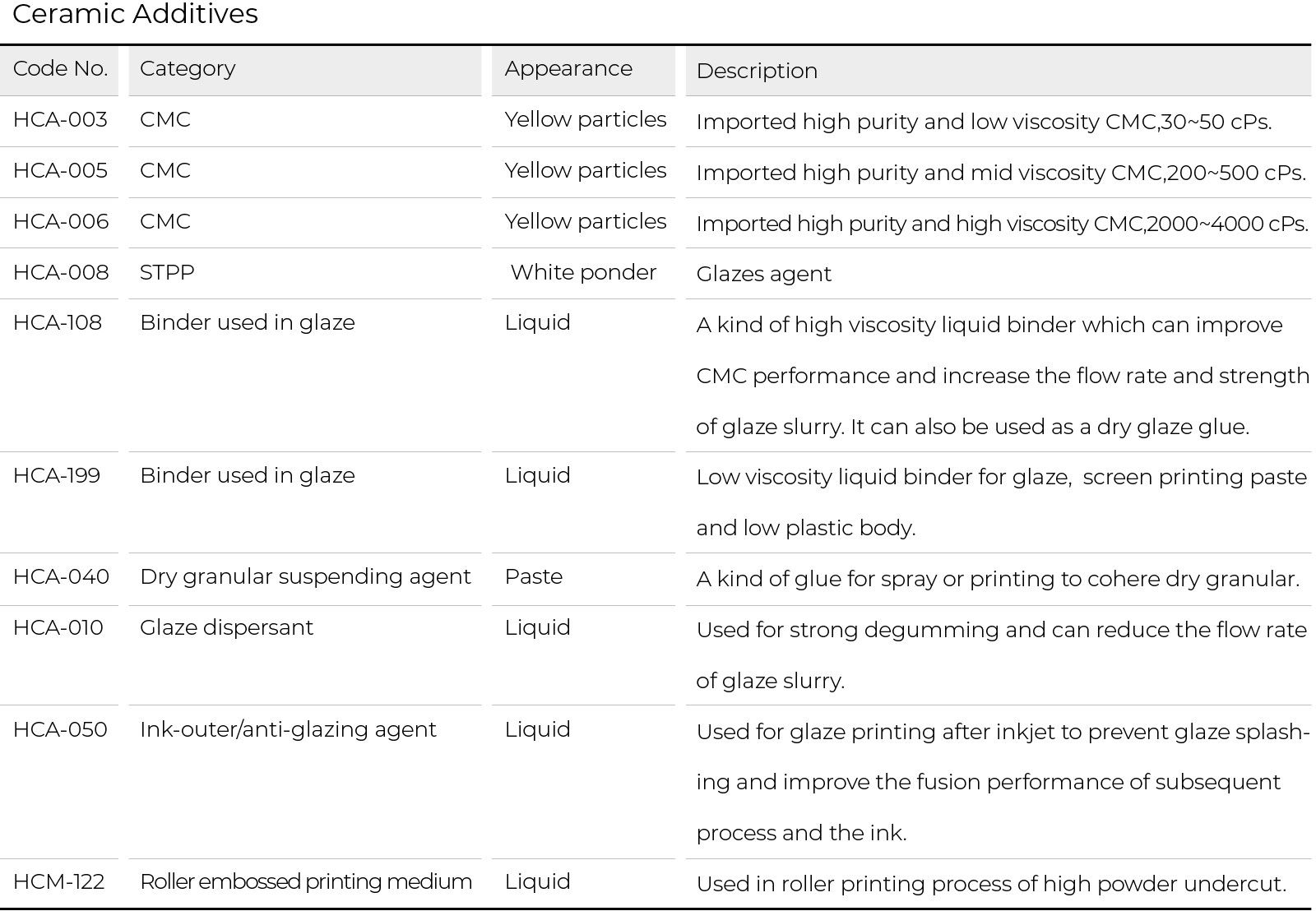Select Binder used in glaze for HCA-199
The height and width of the screenshot is (911, 1316).
pyautogui.click(x=248, y=476)
